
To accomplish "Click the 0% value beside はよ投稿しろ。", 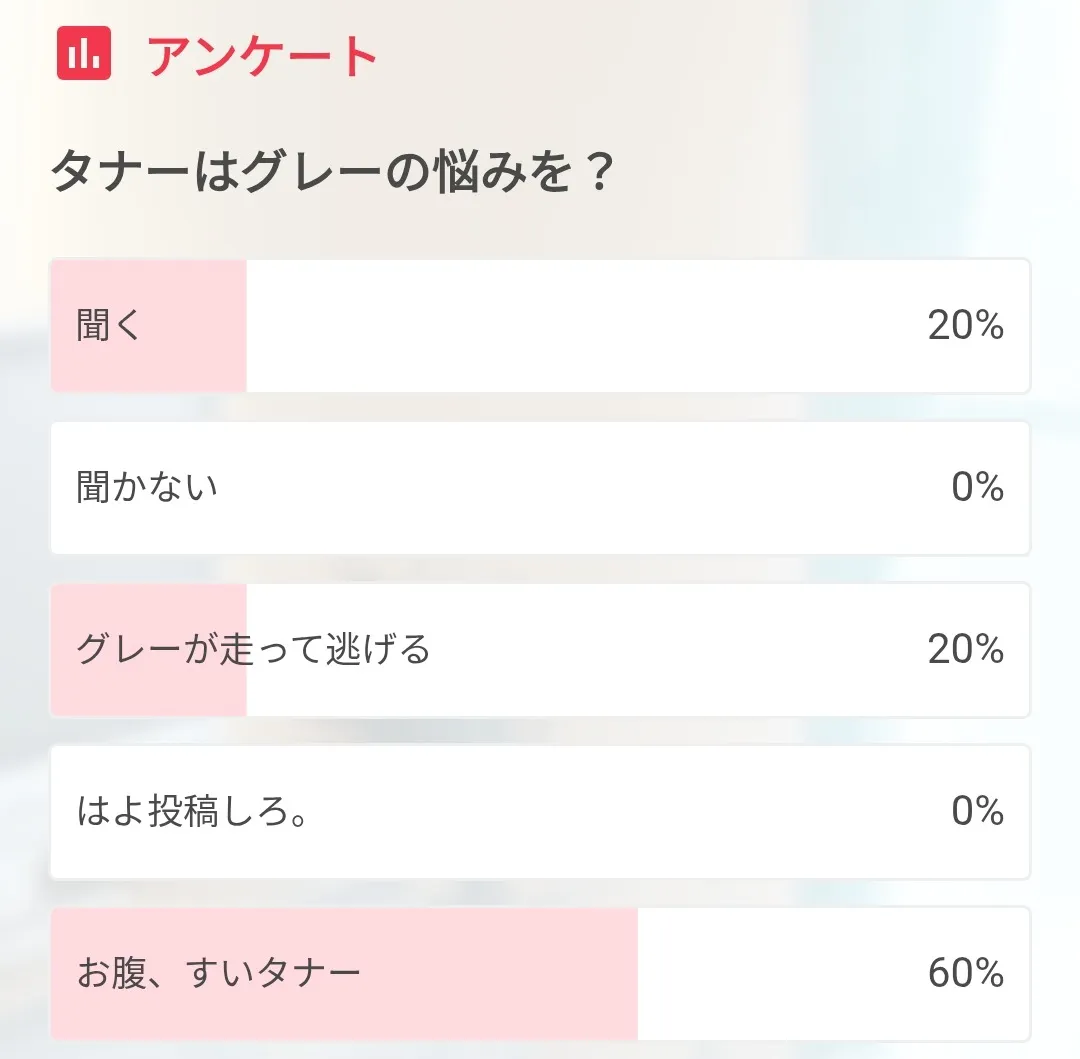I will tap(977, 812).
